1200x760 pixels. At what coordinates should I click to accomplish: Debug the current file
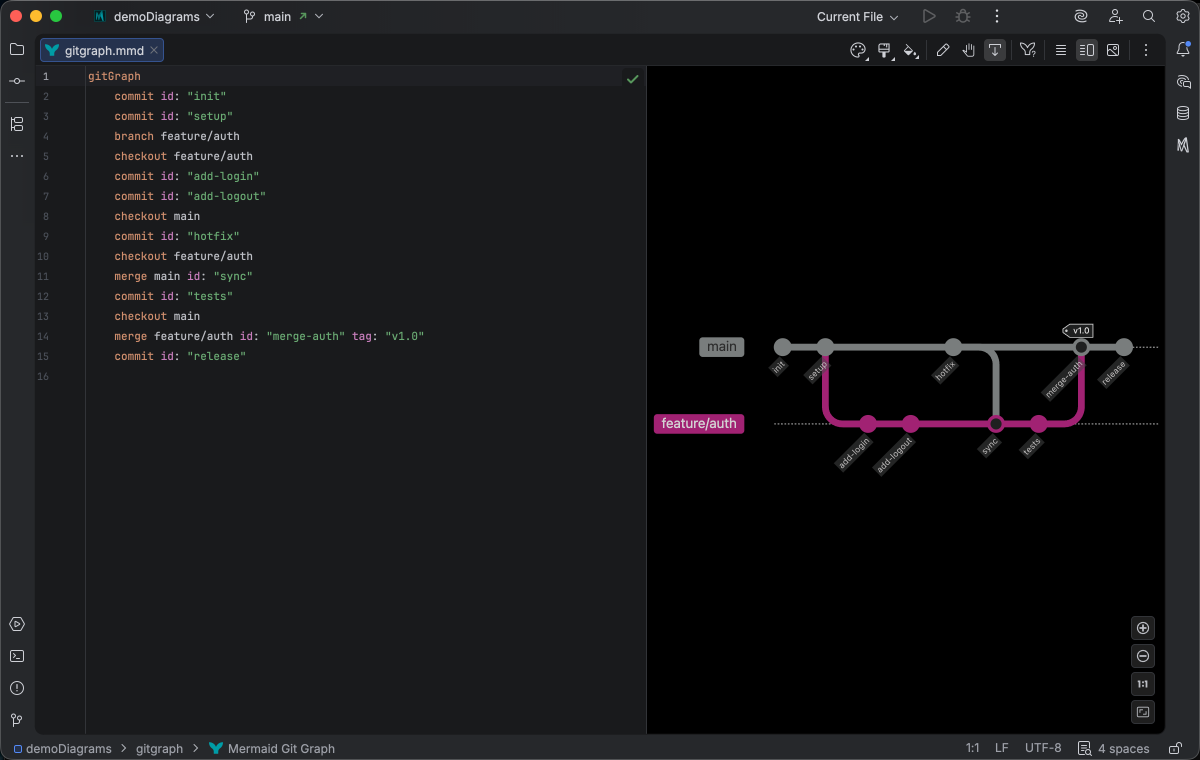(963, 16)
